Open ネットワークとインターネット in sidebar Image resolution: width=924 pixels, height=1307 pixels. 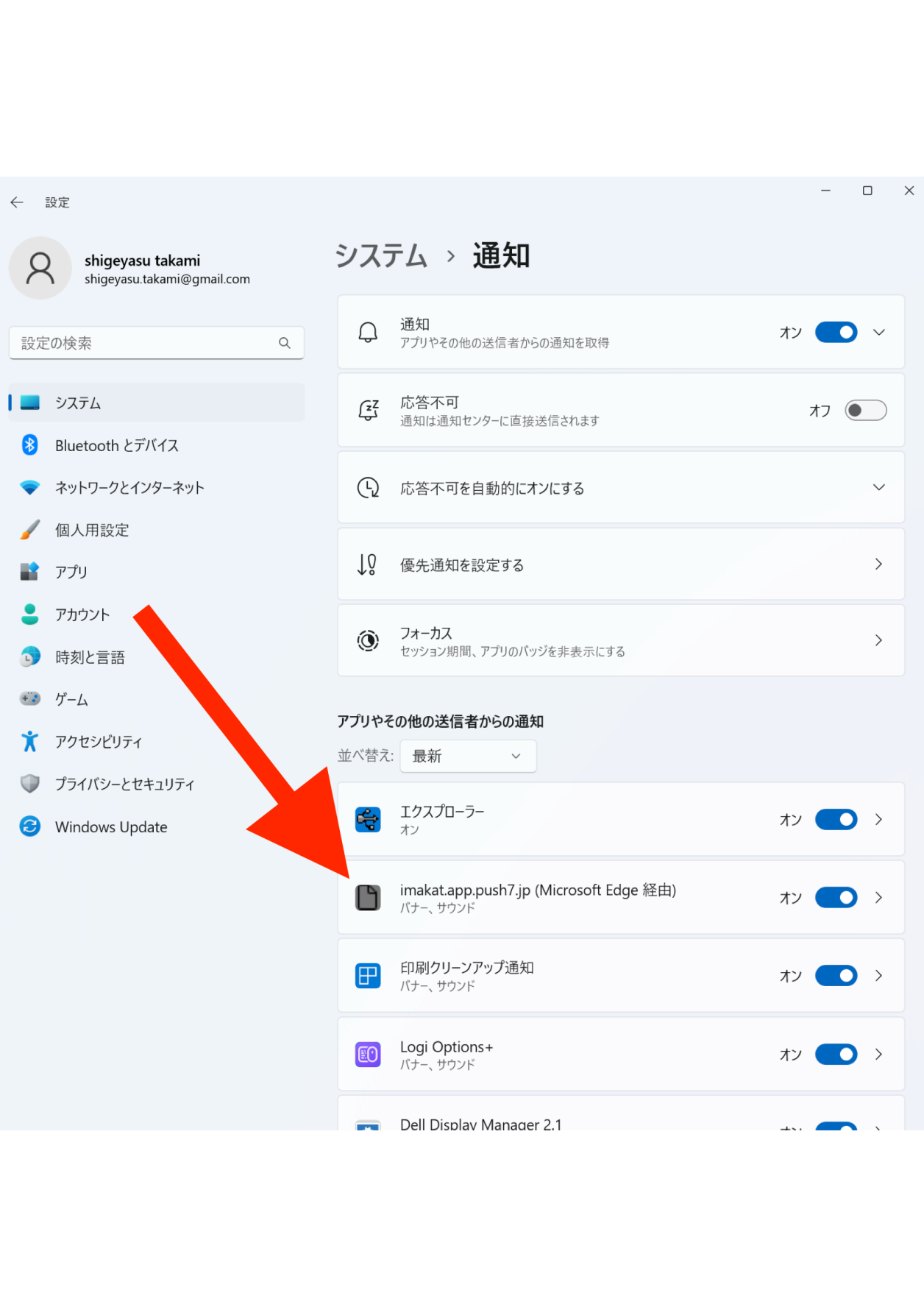pyautogui.click(x=129, y=488)
